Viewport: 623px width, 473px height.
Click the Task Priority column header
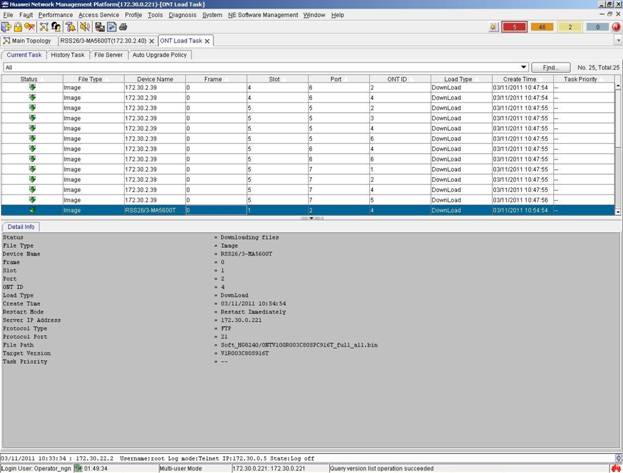(583, 79)
